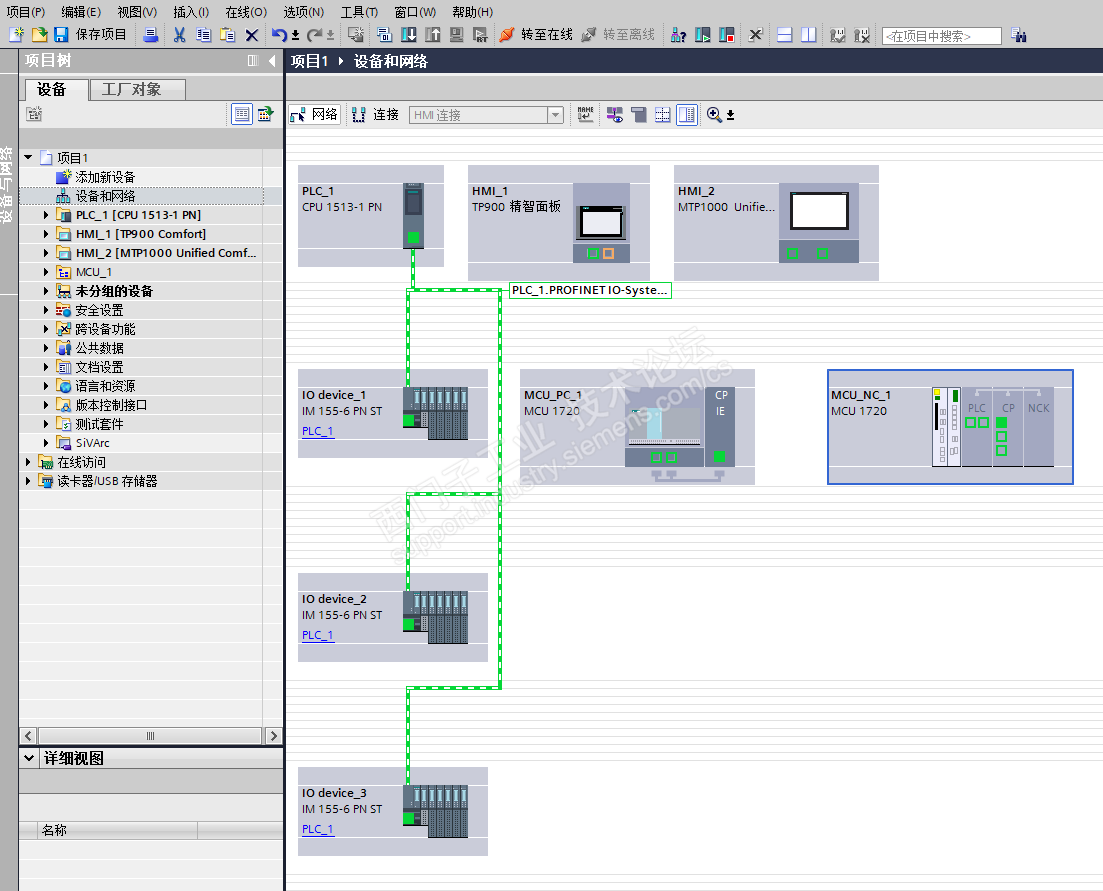Viewport: 1103px width, 891px height.
Task: Click the zoom magnifier icon in network toolbar
Action: tap(714, 115)
